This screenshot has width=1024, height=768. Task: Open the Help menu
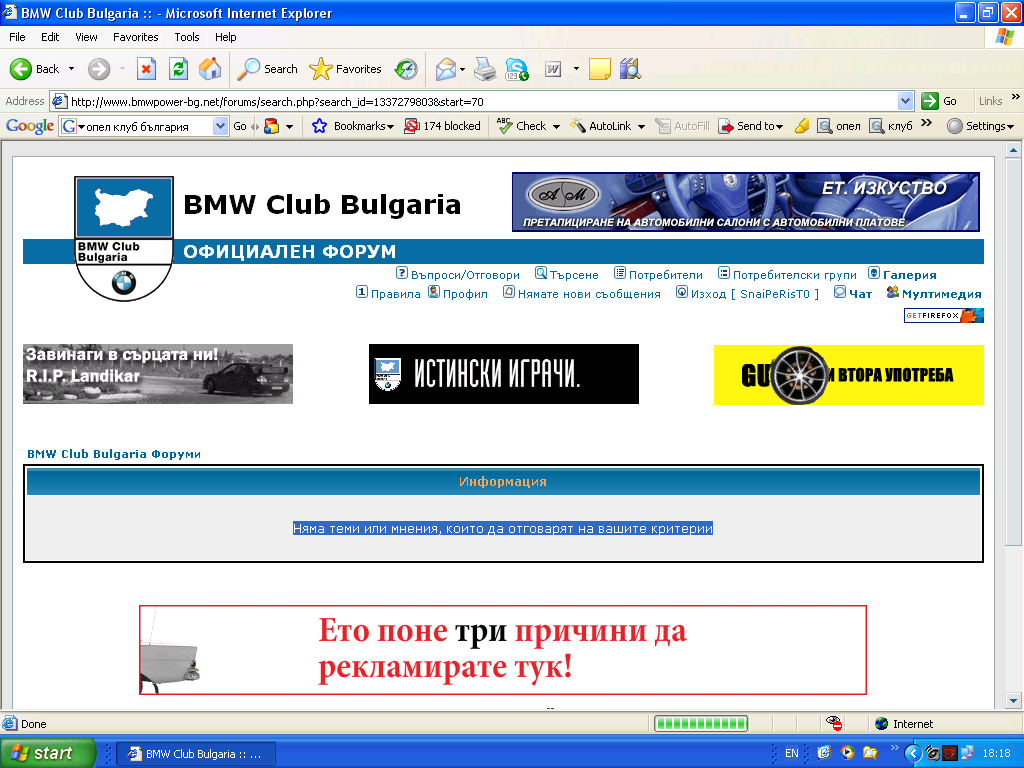225,37
